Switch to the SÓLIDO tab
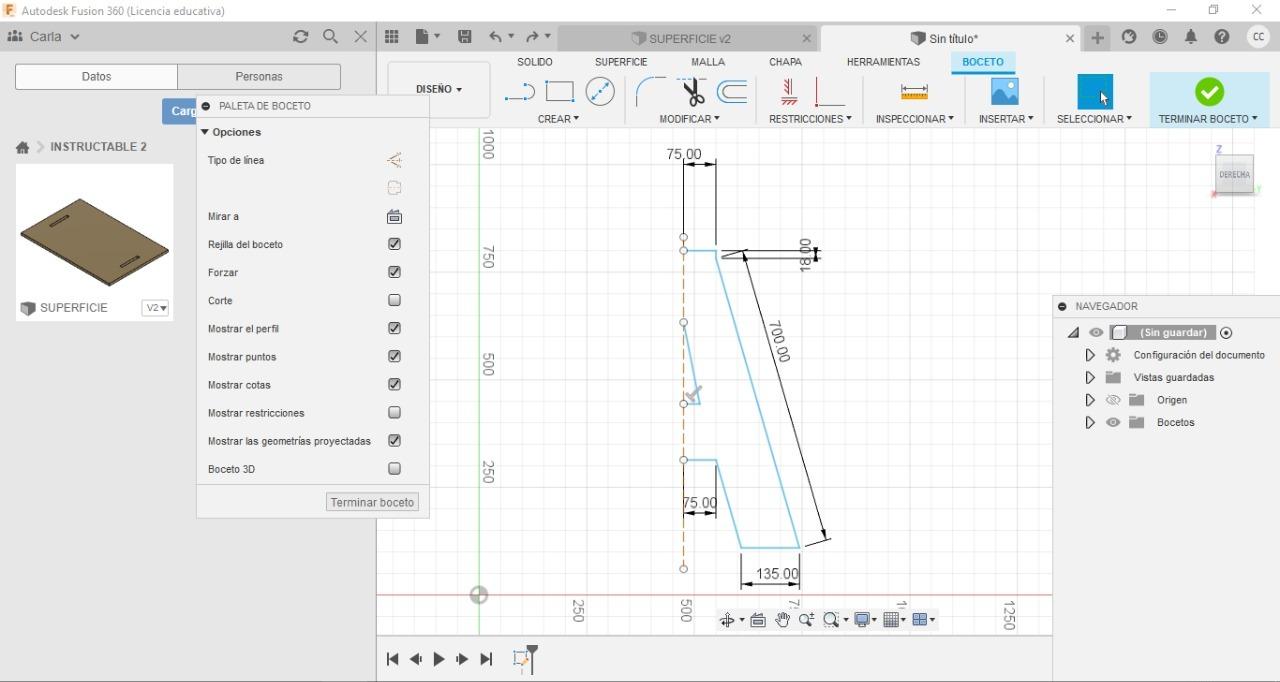The height and width of the screenshot is (682, 1280). point(535,62)
